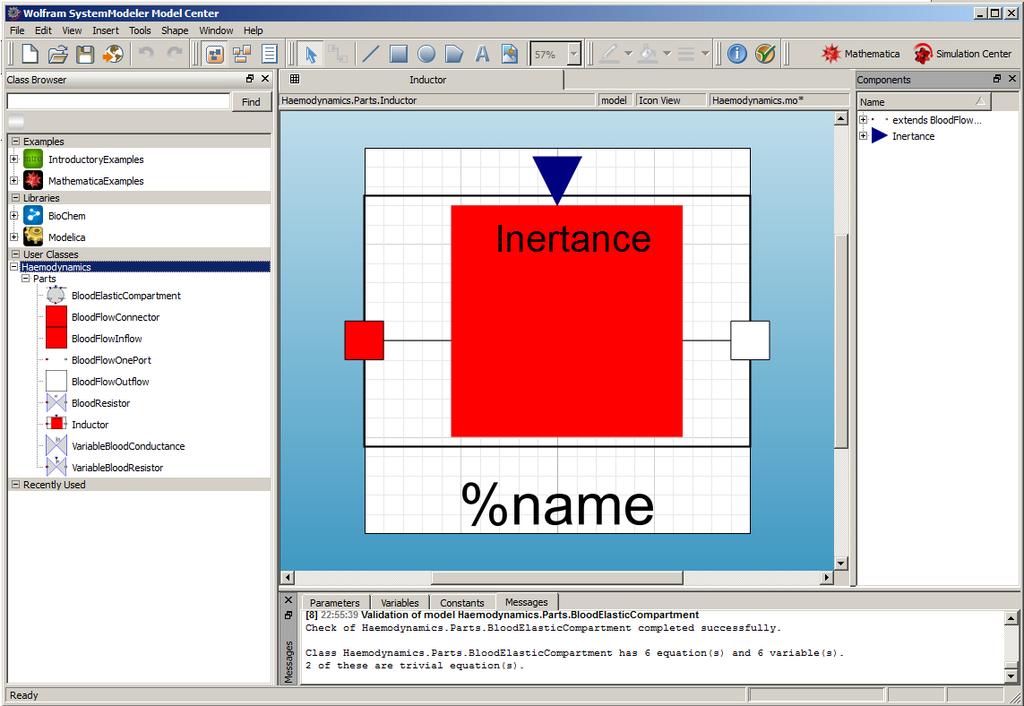Image resolution: width=1024 pixels, height=706 pixels.
Task: Click the line style icon
Action: (686, 54)
